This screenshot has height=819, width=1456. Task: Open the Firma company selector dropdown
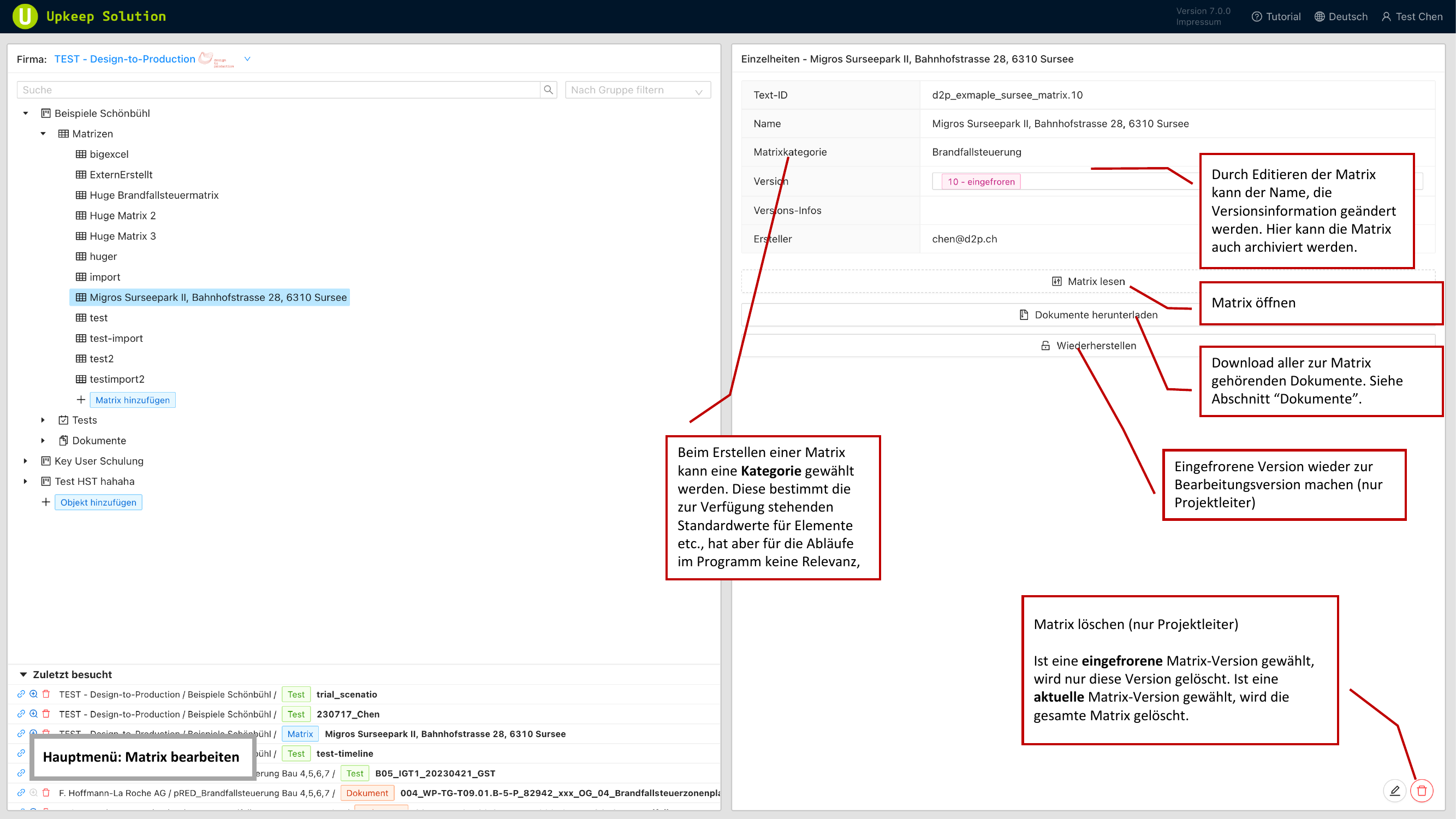coord(247,59)
